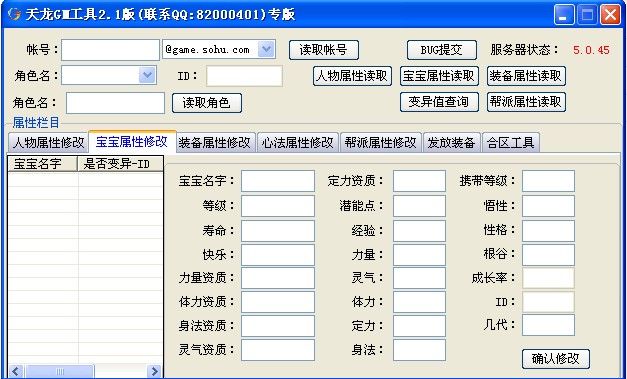This screenshot has width=627, height=379.
Task: Confirm changes with 确认修改 button
Action: point(555,359)
